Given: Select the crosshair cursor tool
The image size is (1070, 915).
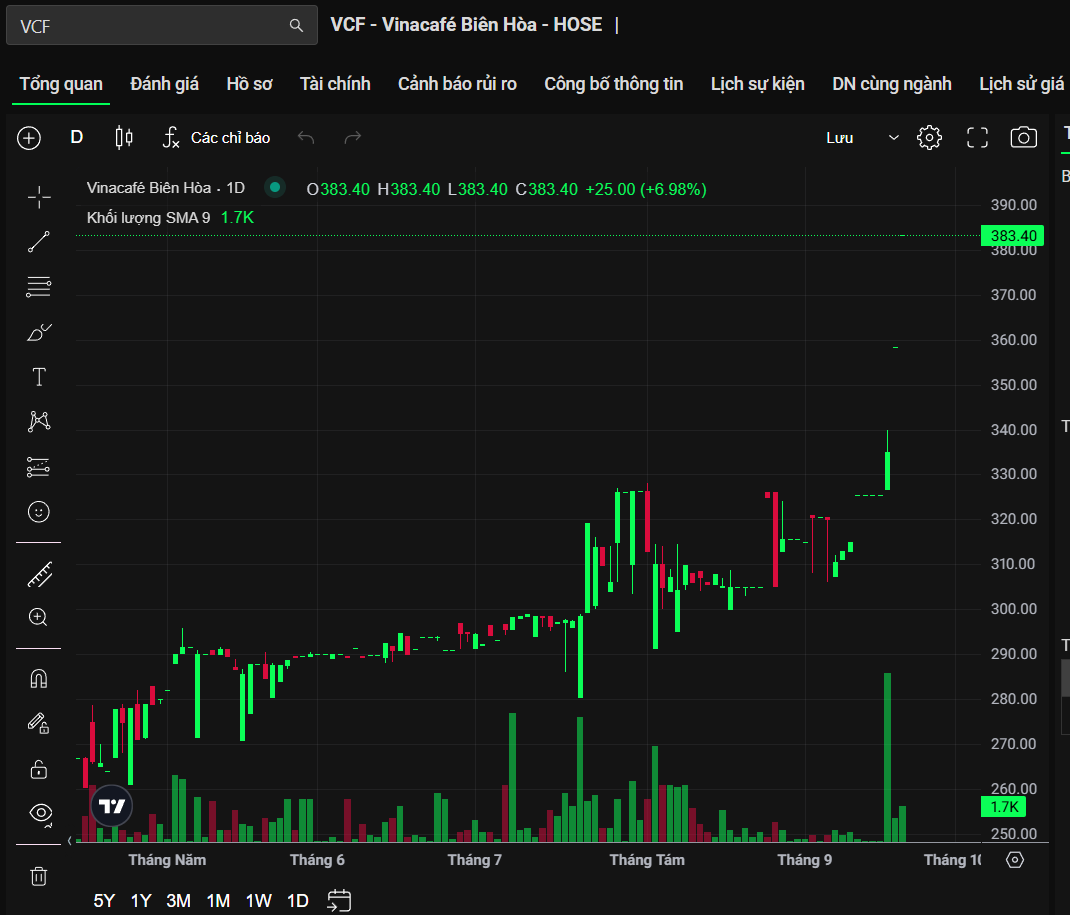Looking at the screenshot, I should pos(39,197).
